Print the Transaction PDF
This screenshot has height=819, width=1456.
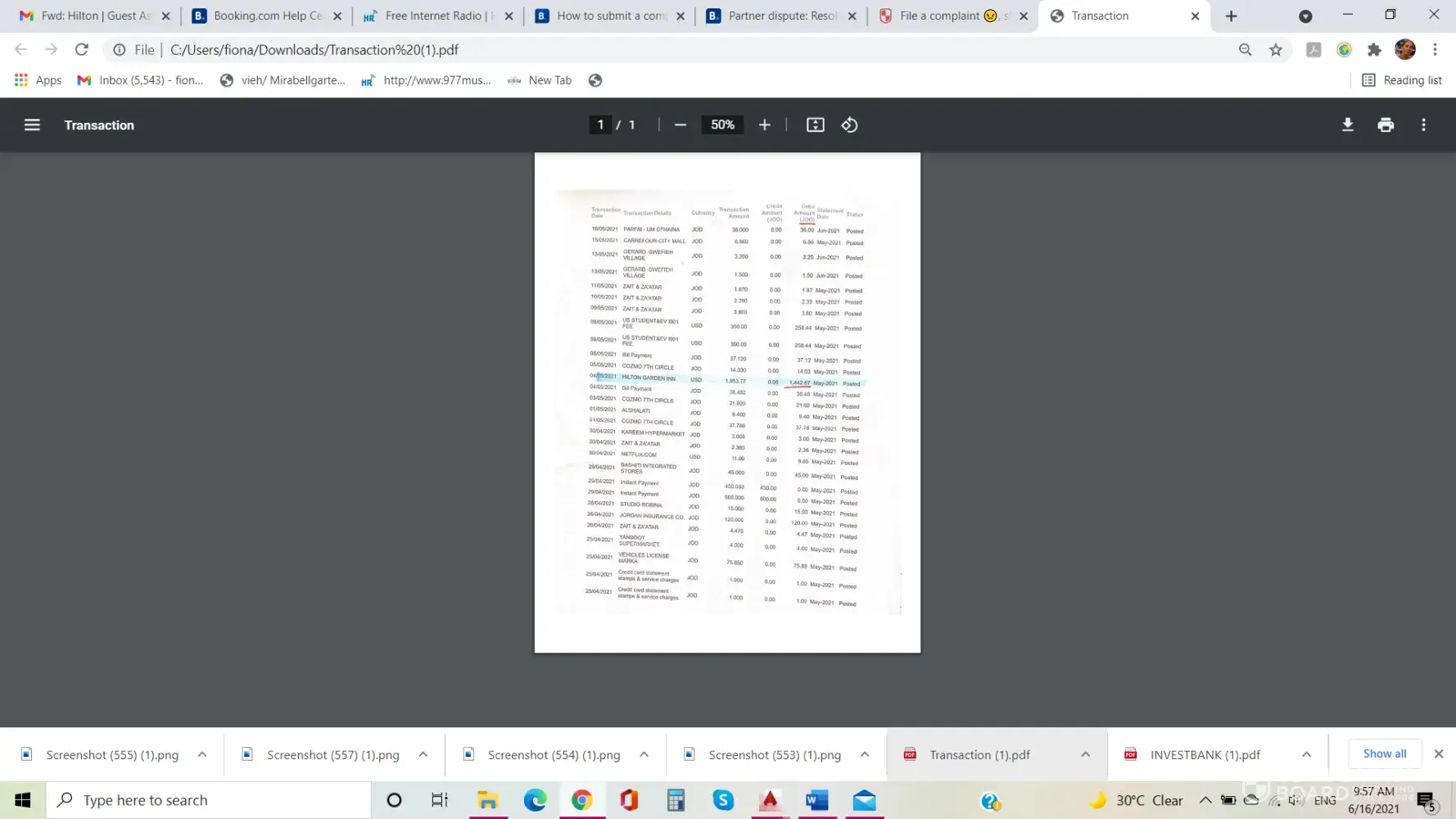coord(1386,124)
